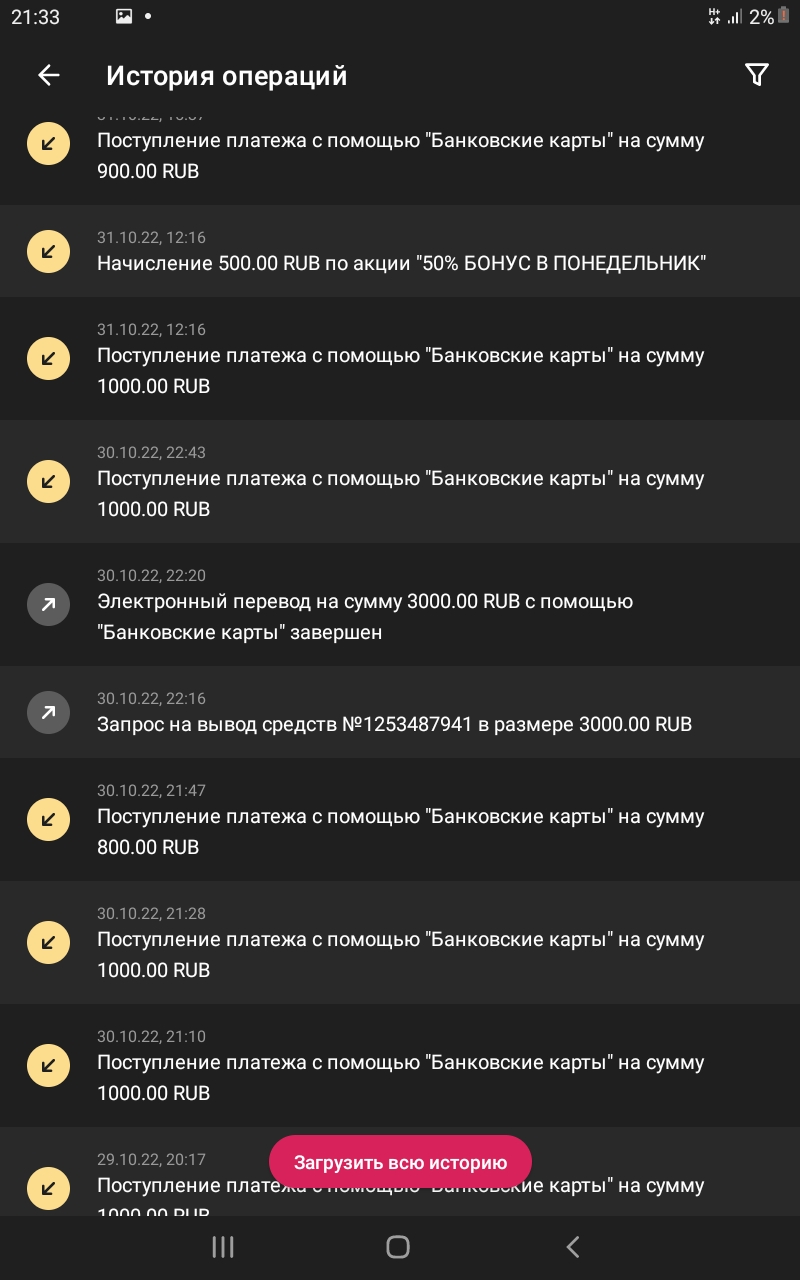
Task: Select the withdrawal request entry for 3000.00 RUB
Action: (400, 712)
